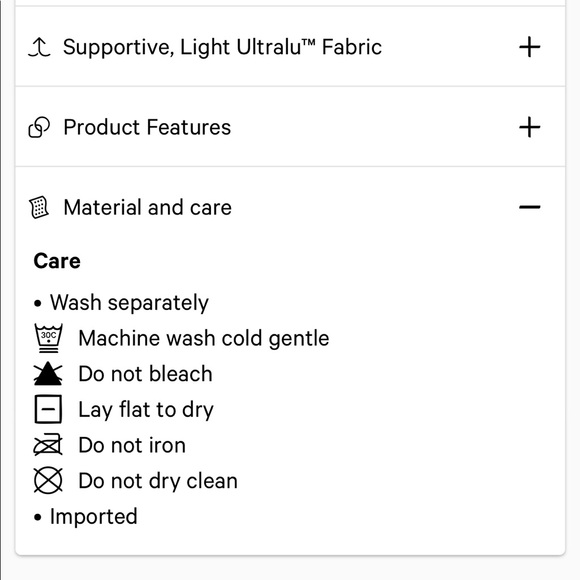Click the Imported bullet text
580x580 pixels.
click(94, 517)
